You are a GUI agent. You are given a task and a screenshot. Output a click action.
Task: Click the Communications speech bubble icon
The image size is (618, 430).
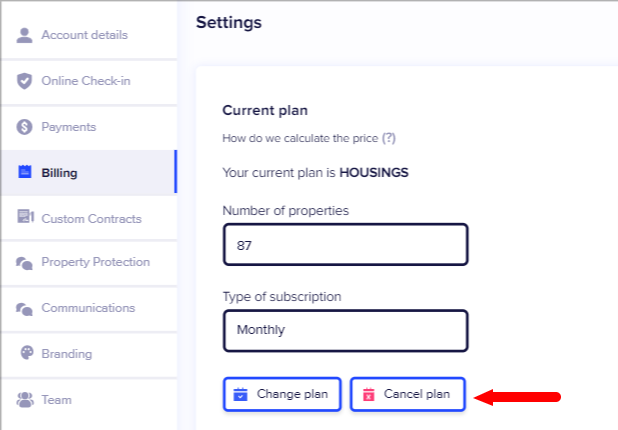[25, 309]
